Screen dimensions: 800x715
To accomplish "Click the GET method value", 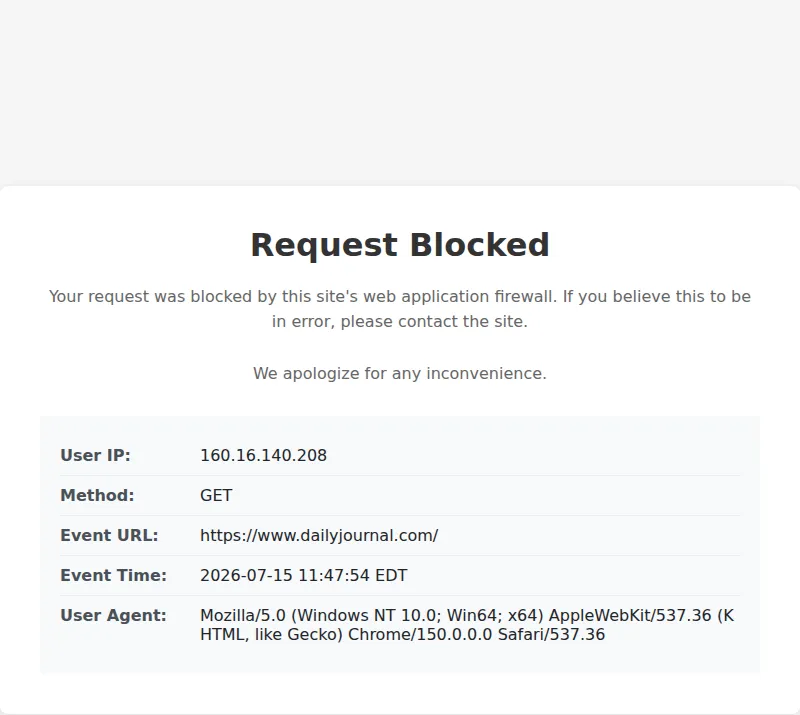I will click(216, 495).
